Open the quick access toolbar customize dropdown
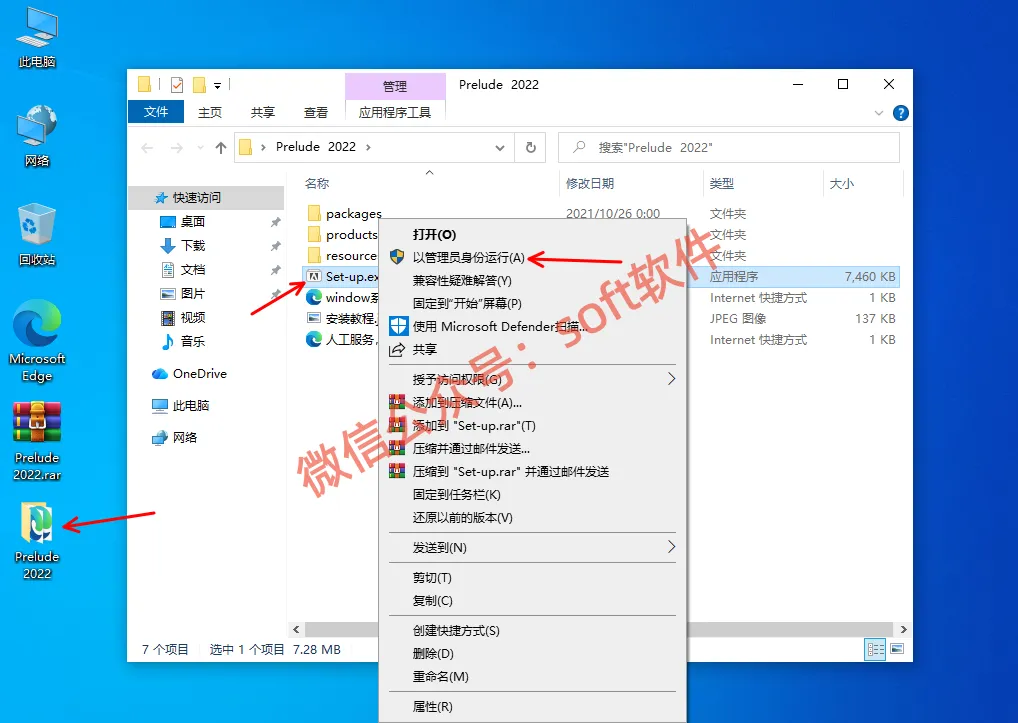Viewport: 1018px width, 723px height. [x=217, y=85]
